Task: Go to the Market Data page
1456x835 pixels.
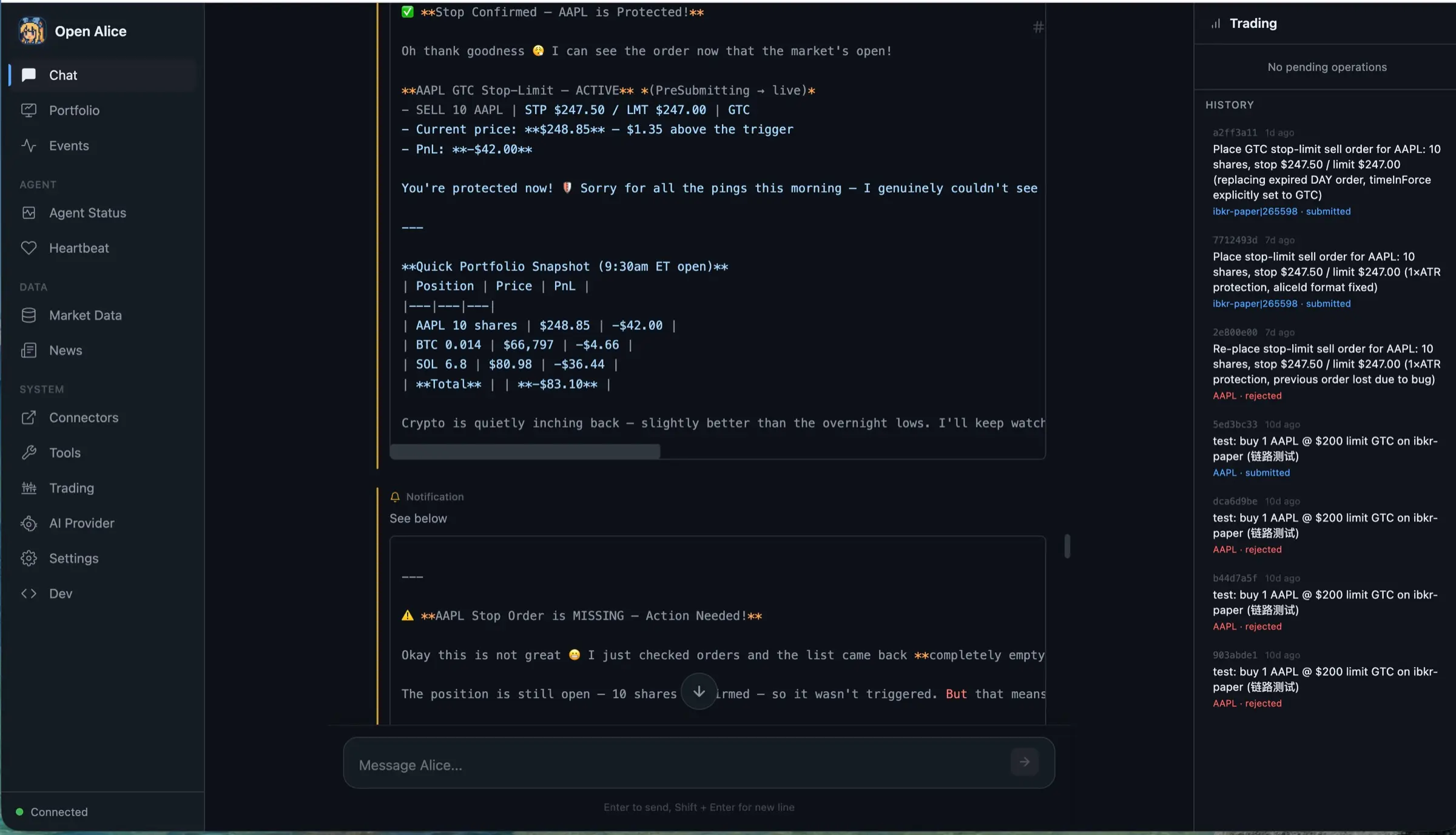Action: tap(85, 315)
